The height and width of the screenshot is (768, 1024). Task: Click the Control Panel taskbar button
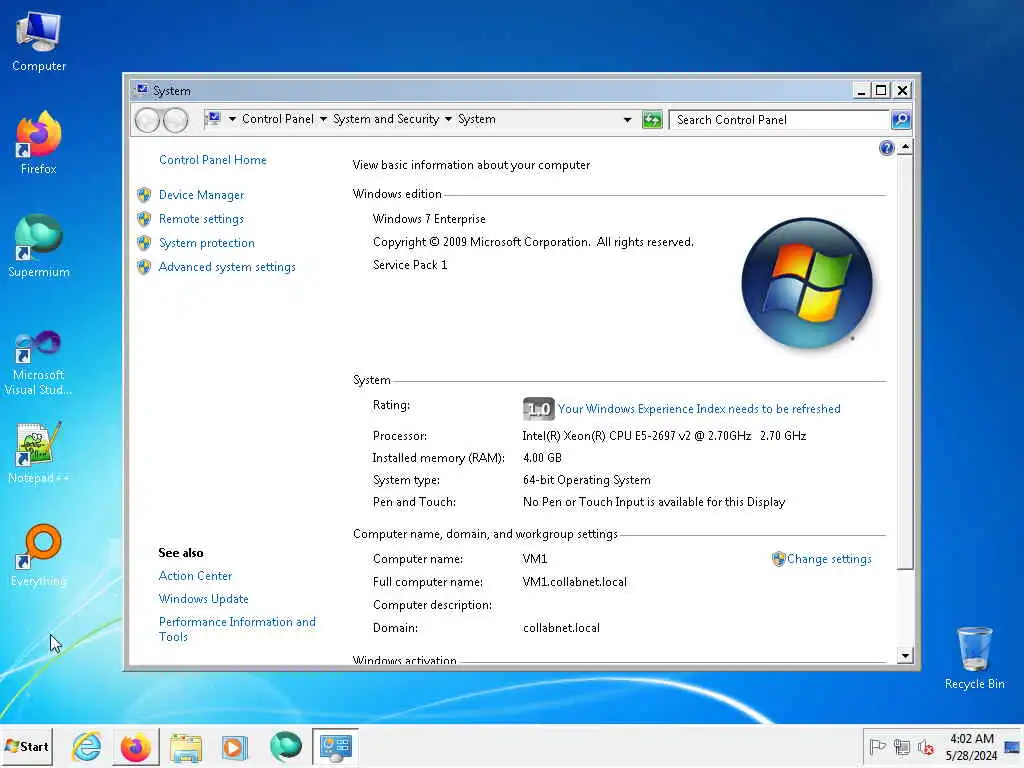335,746
